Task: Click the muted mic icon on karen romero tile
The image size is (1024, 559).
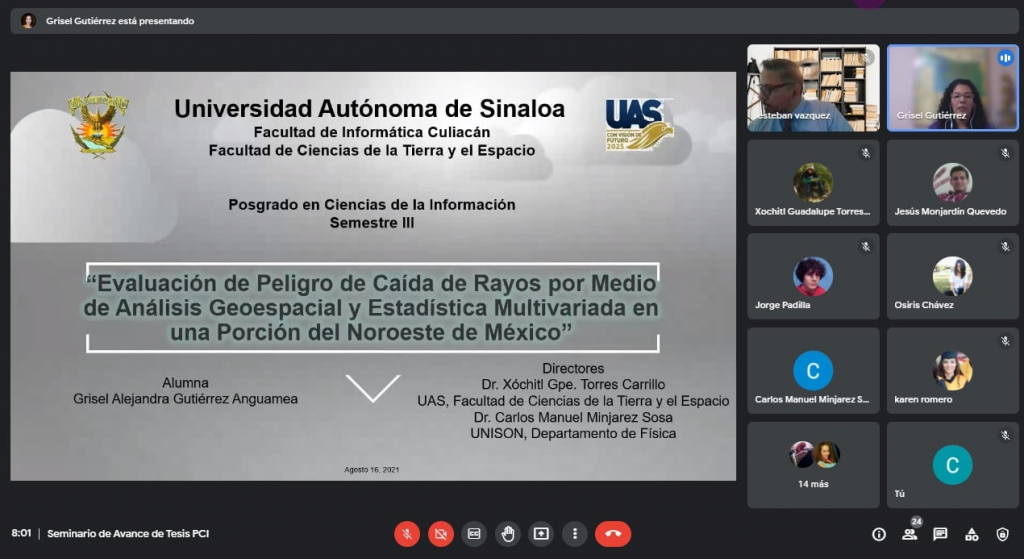Action: tap(1005, 341)
